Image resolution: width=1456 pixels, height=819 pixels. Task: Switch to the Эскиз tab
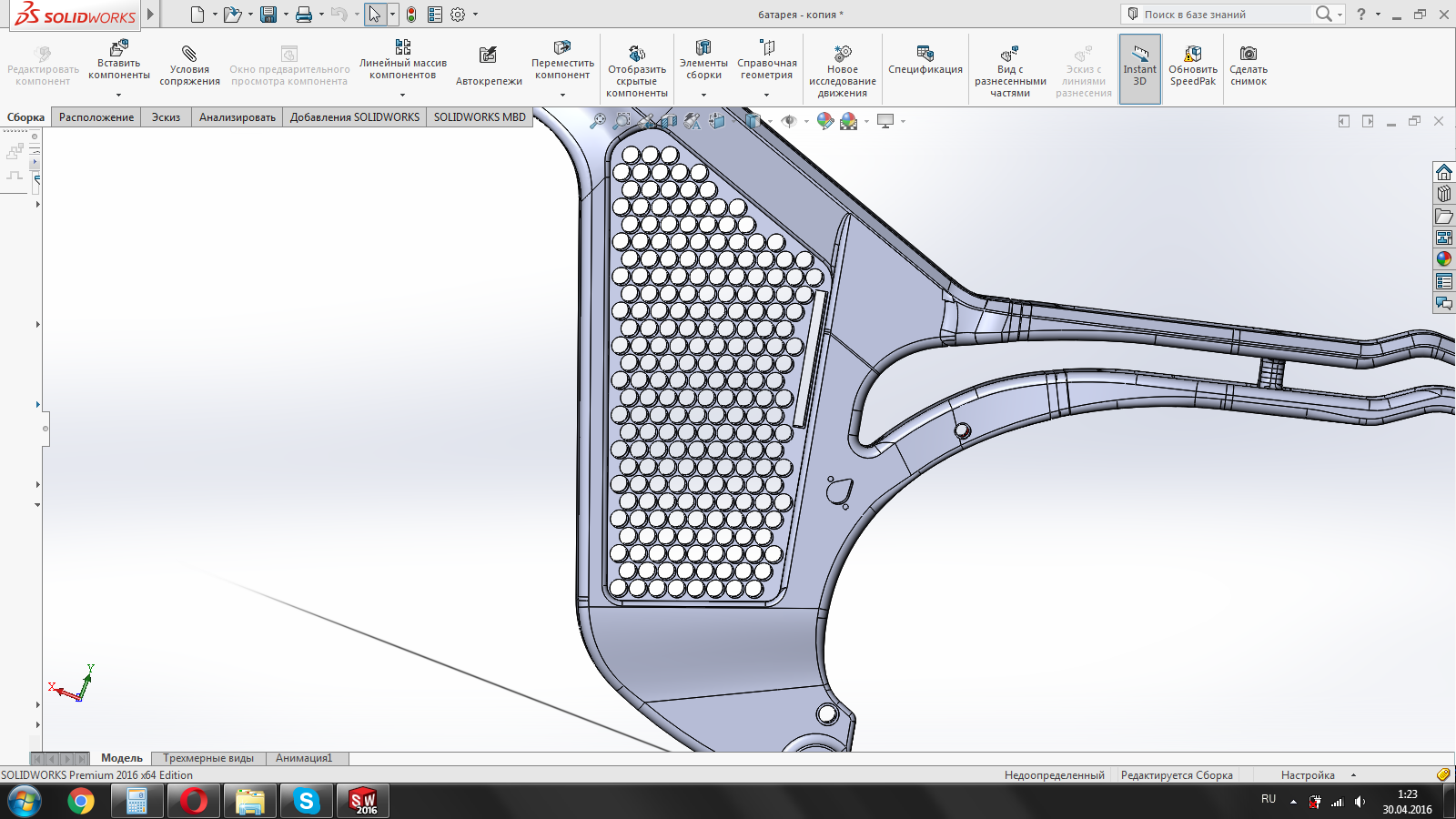tap(166, 117)
